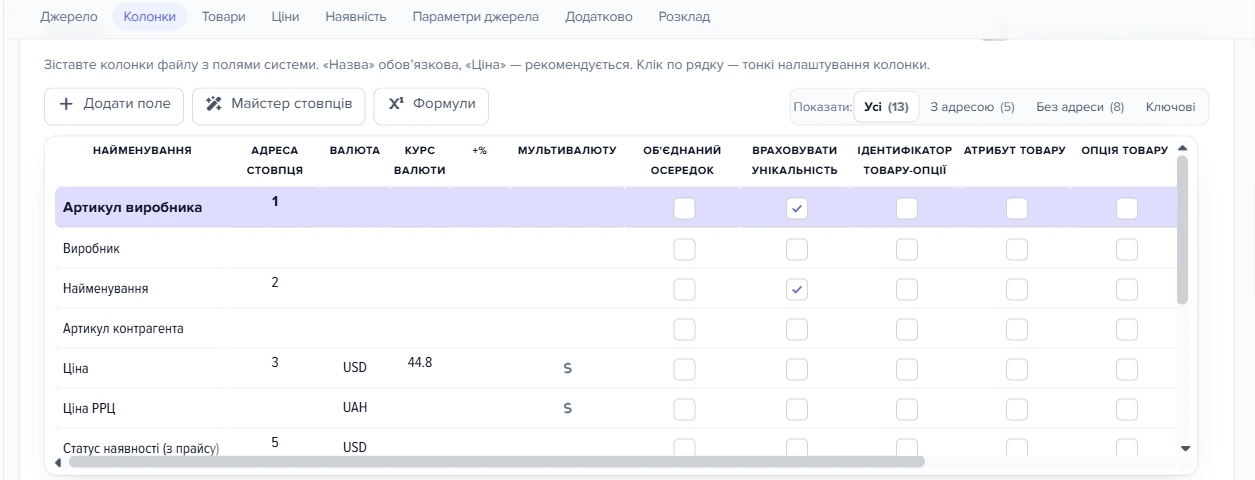Click the multicurrency S icon in Ціна РРЦ row
The height and width of the screenshot is (480, 1255).
pos(567,408)
